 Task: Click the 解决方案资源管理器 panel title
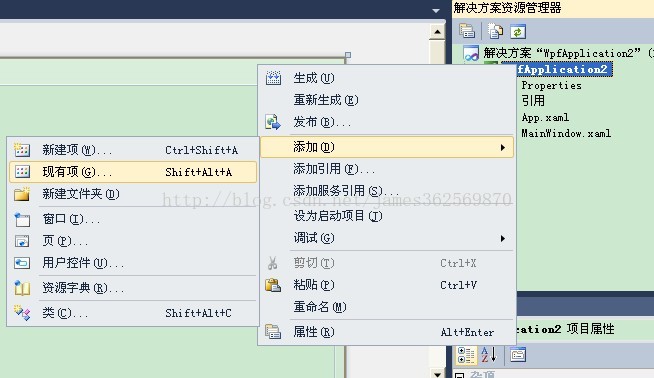click(x=507, y=8)
